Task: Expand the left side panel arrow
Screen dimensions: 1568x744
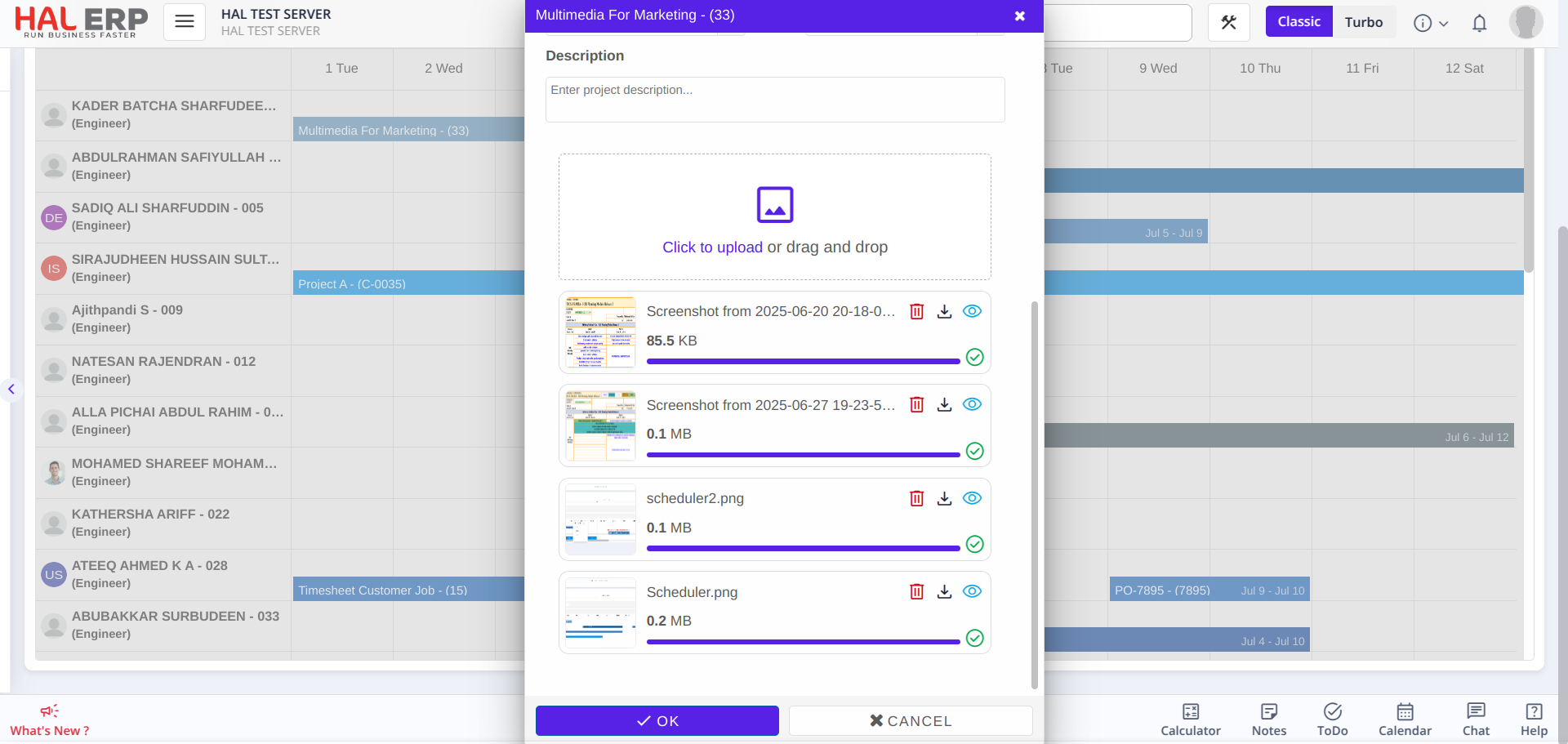Action: point(11,390)
